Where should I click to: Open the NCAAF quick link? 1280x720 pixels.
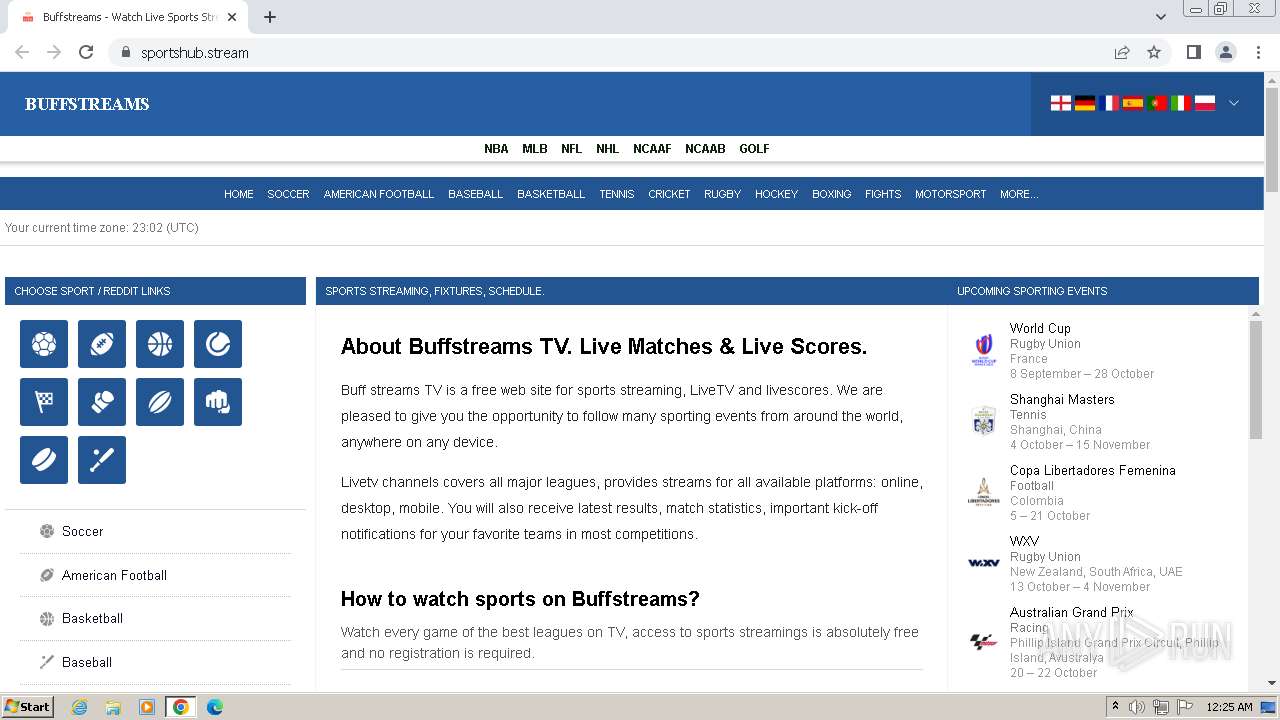click(x=652, y=149)
